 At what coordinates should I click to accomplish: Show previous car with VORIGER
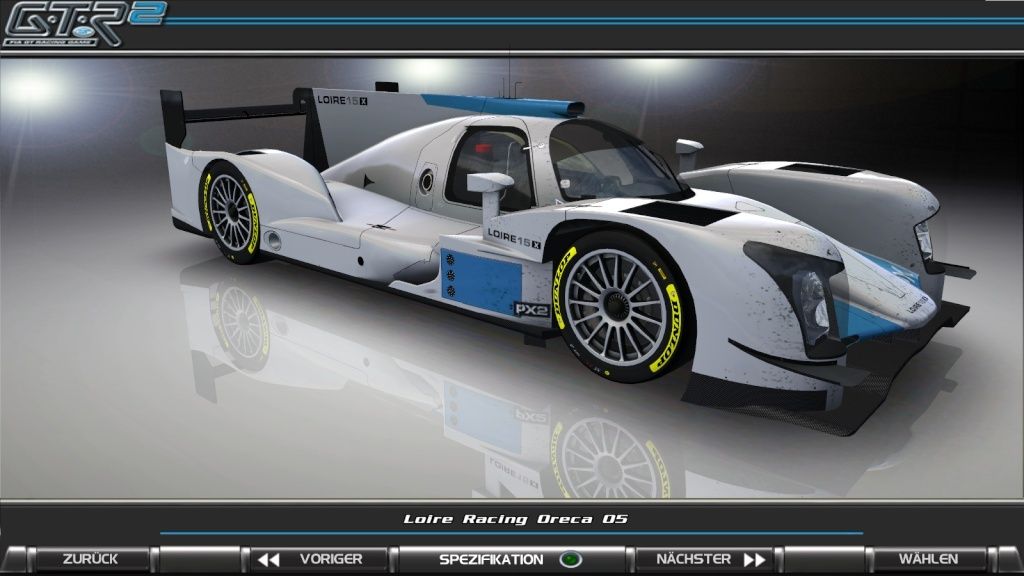click(x=318, y=560)
